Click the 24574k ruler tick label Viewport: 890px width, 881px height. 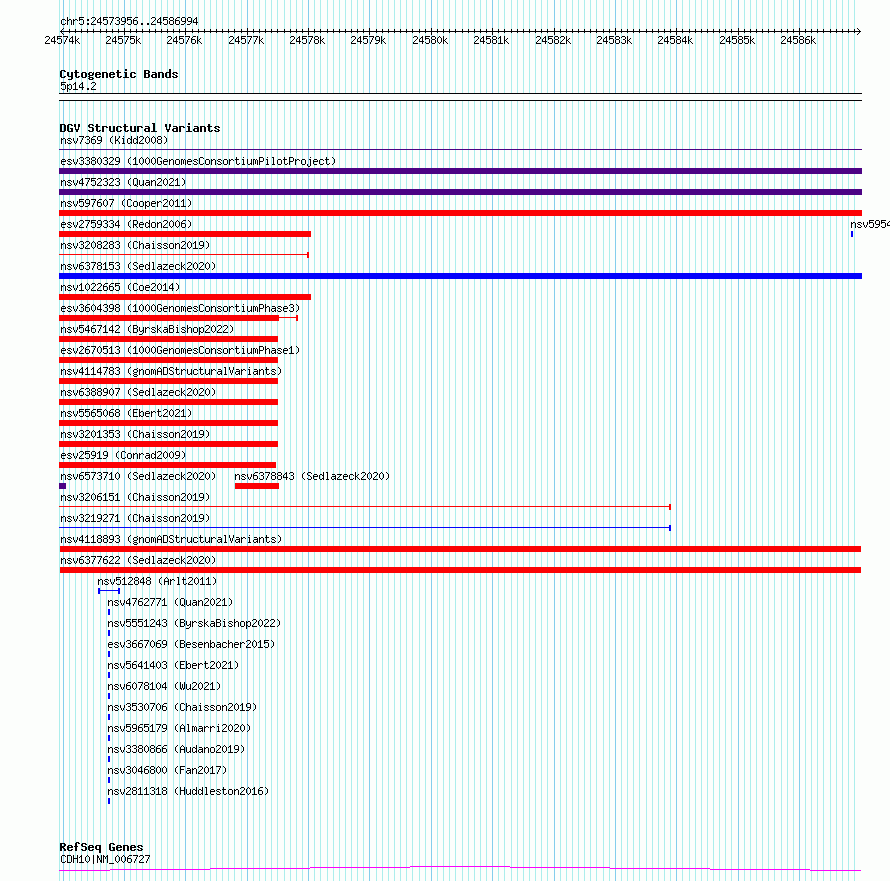coord(62,40)
